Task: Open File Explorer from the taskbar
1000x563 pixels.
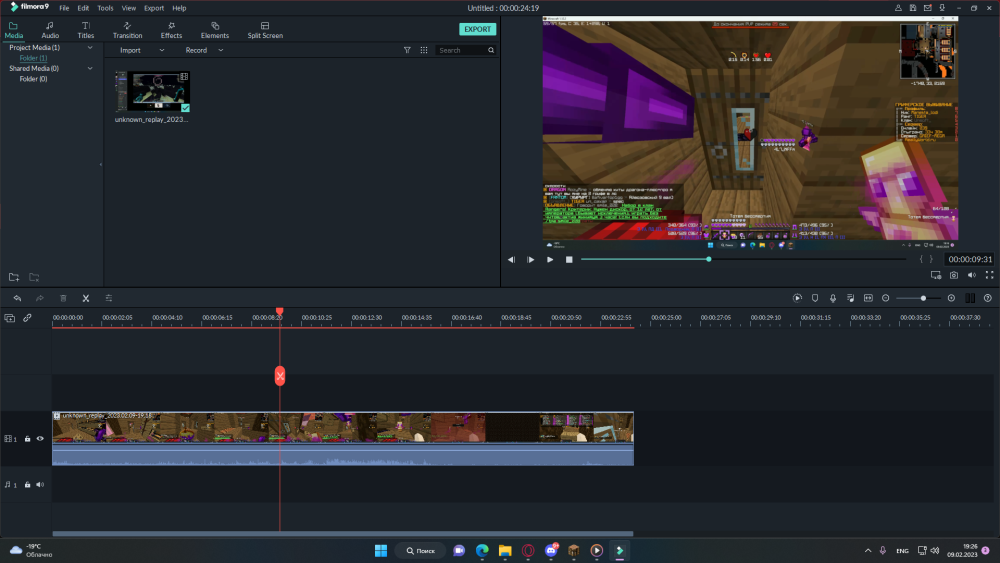Action: tap(505, 551)
